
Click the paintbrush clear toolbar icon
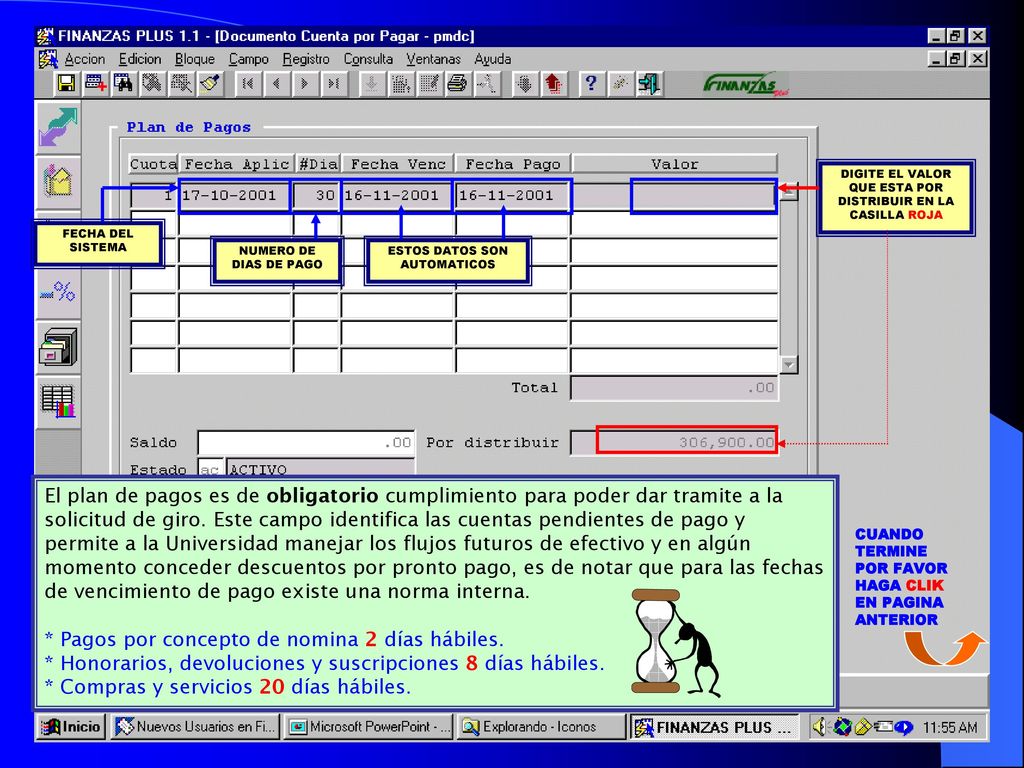[x=210, y=84]
